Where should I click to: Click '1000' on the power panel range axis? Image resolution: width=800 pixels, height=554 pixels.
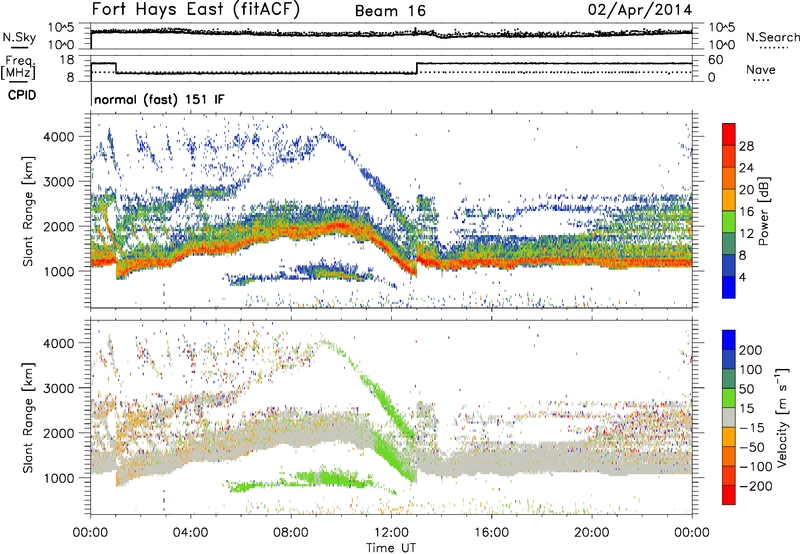tap(58, 271)
